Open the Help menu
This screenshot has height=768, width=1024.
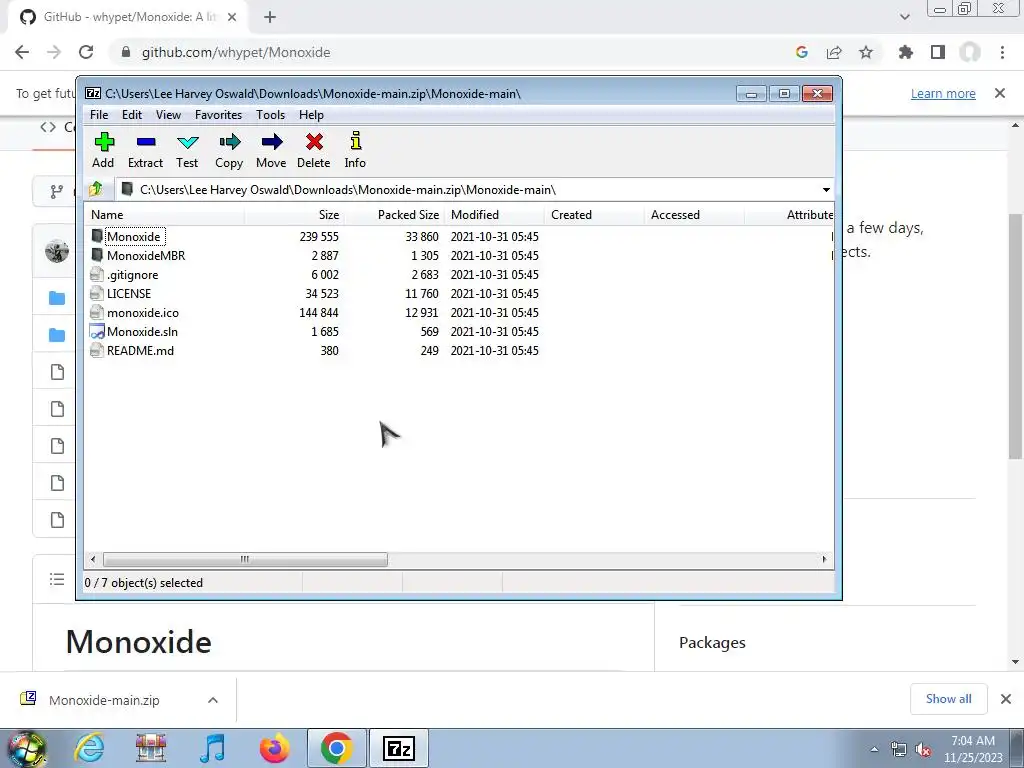pos(312,115)
